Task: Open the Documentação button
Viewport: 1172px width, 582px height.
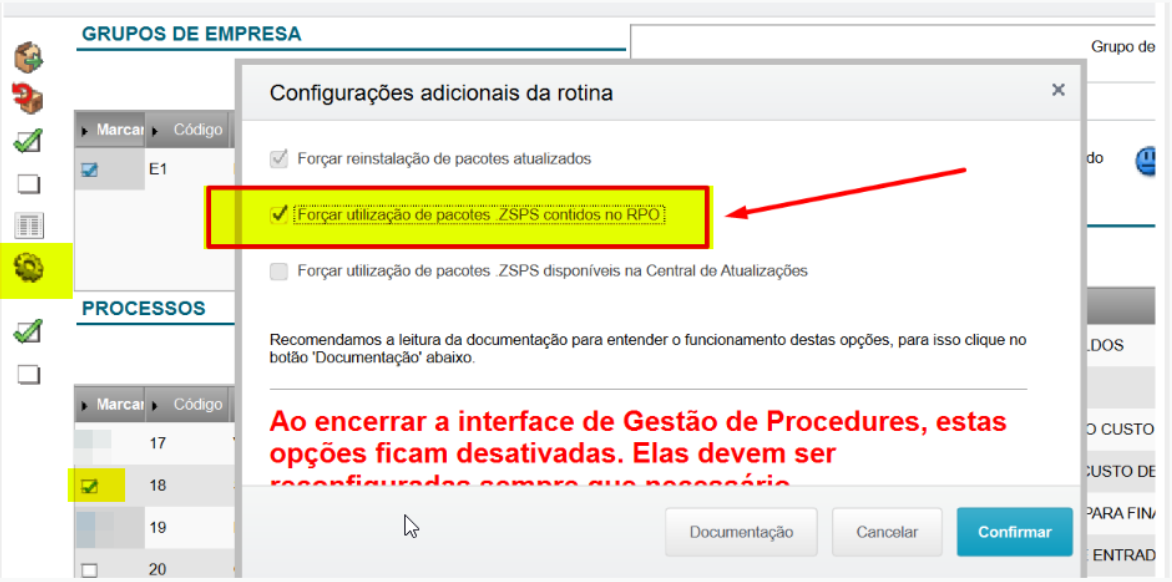Action: coord(741,532)
